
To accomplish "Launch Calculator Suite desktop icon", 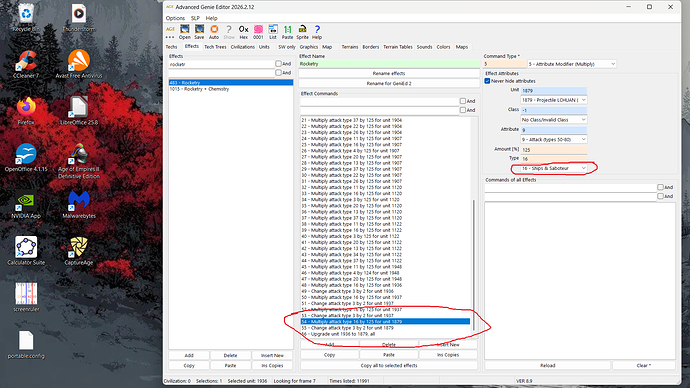I will (x=26, y=251).
